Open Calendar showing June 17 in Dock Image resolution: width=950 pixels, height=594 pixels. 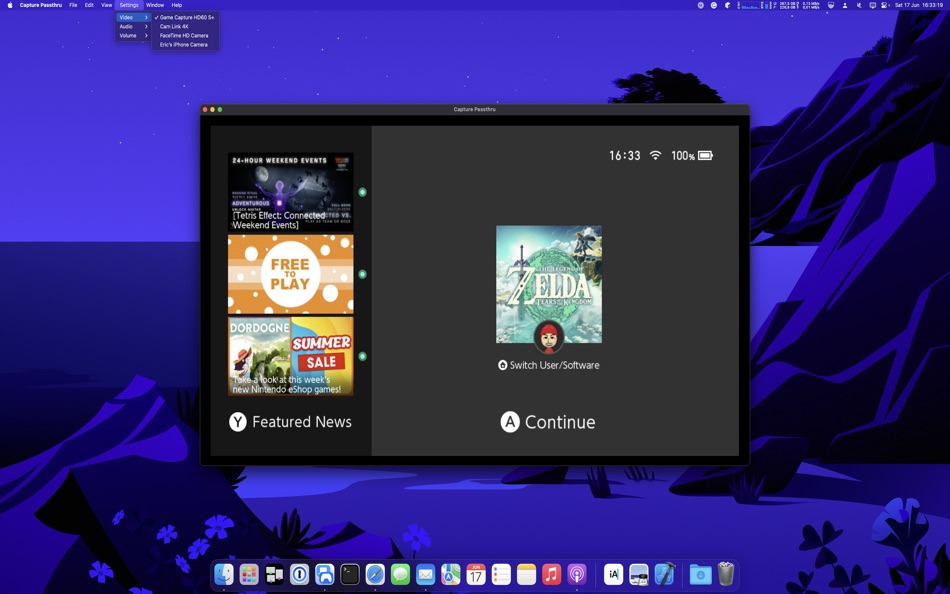pyautogui.click(x=476, y=573)
